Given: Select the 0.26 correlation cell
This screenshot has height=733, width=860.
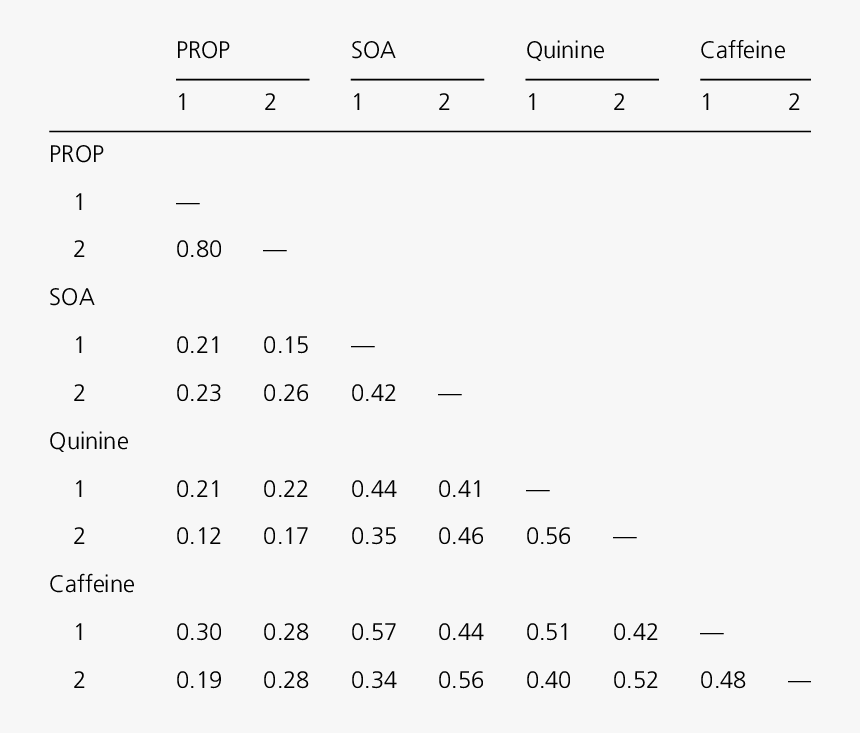Looking at the screenshot, I should (286, 393).
